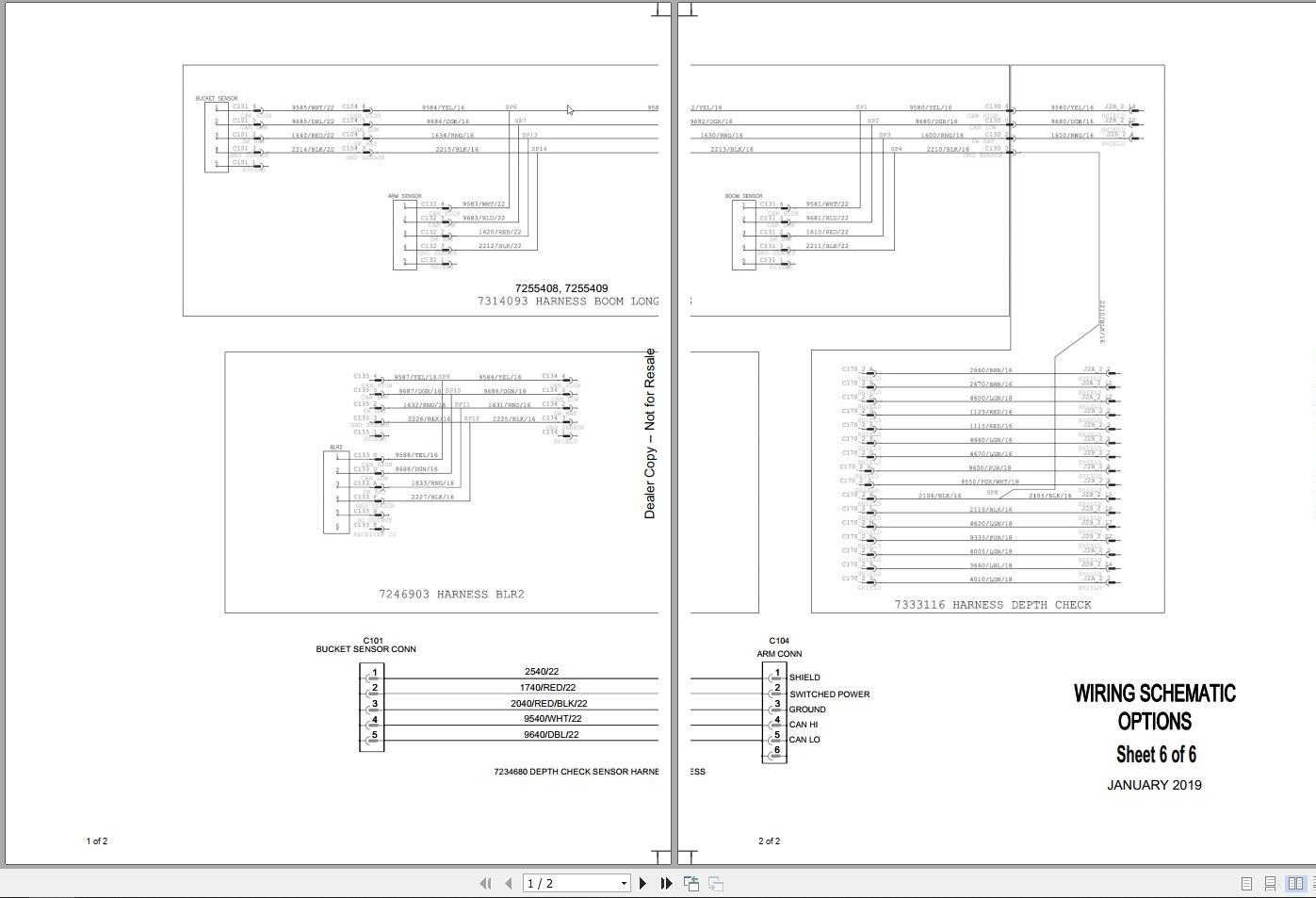The image size is (1316, 898).
Task: Click the 'WIRING SCHEMATIC' title text
Action: [1155, 694]
